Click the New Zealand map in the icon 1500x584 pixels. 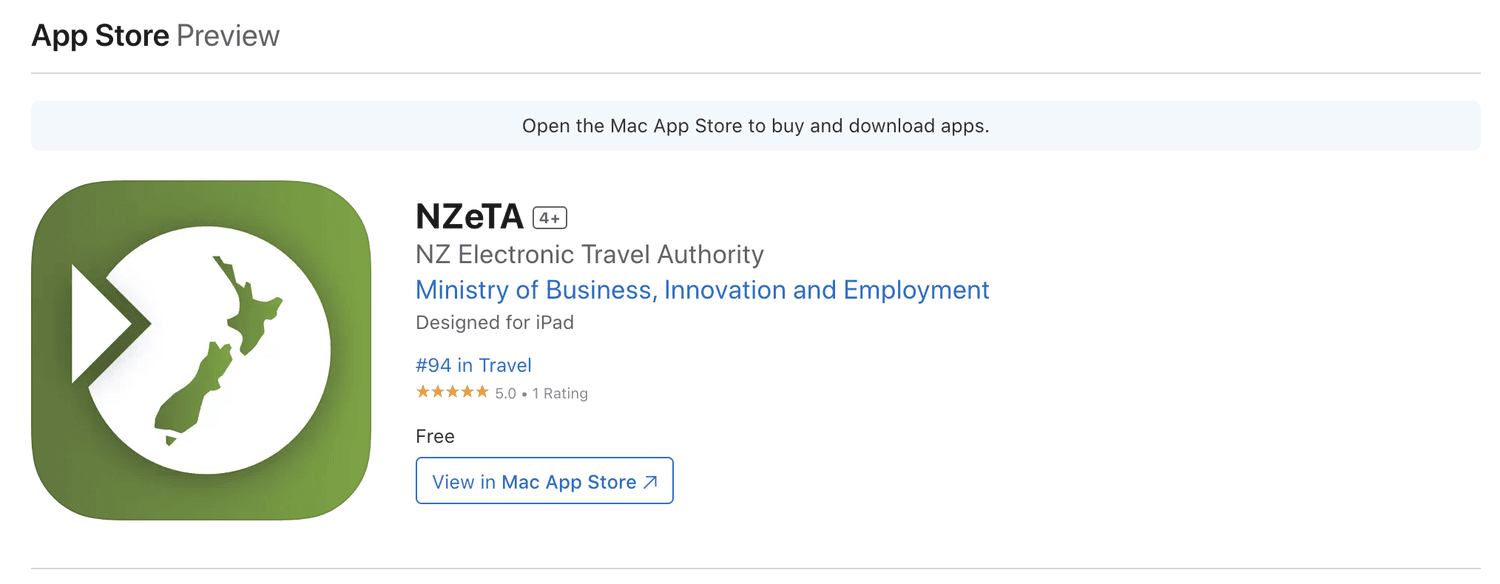(x=217, y=350)
